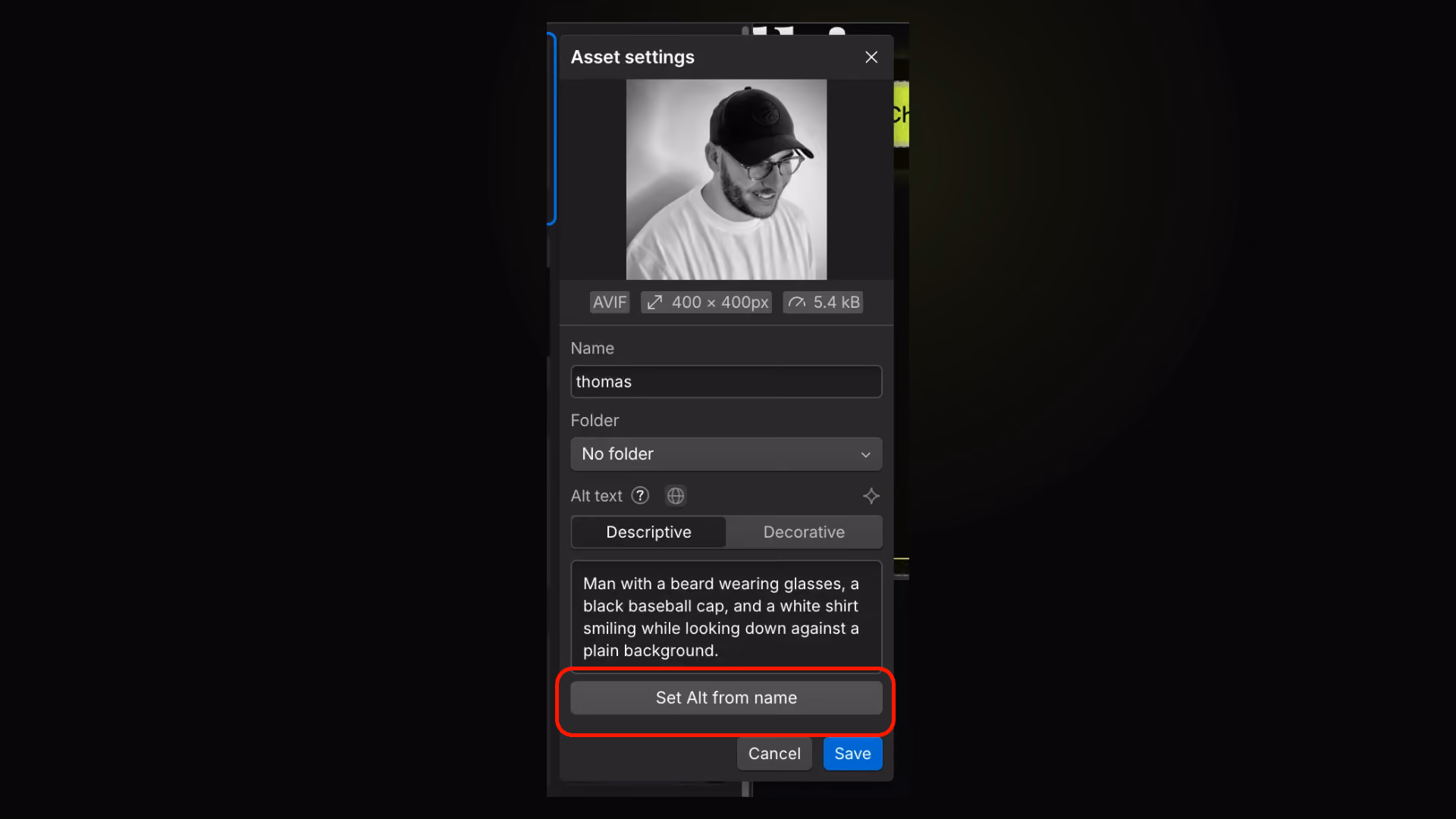Select the 5.4 kB file size badge

[x=824, y=303]
